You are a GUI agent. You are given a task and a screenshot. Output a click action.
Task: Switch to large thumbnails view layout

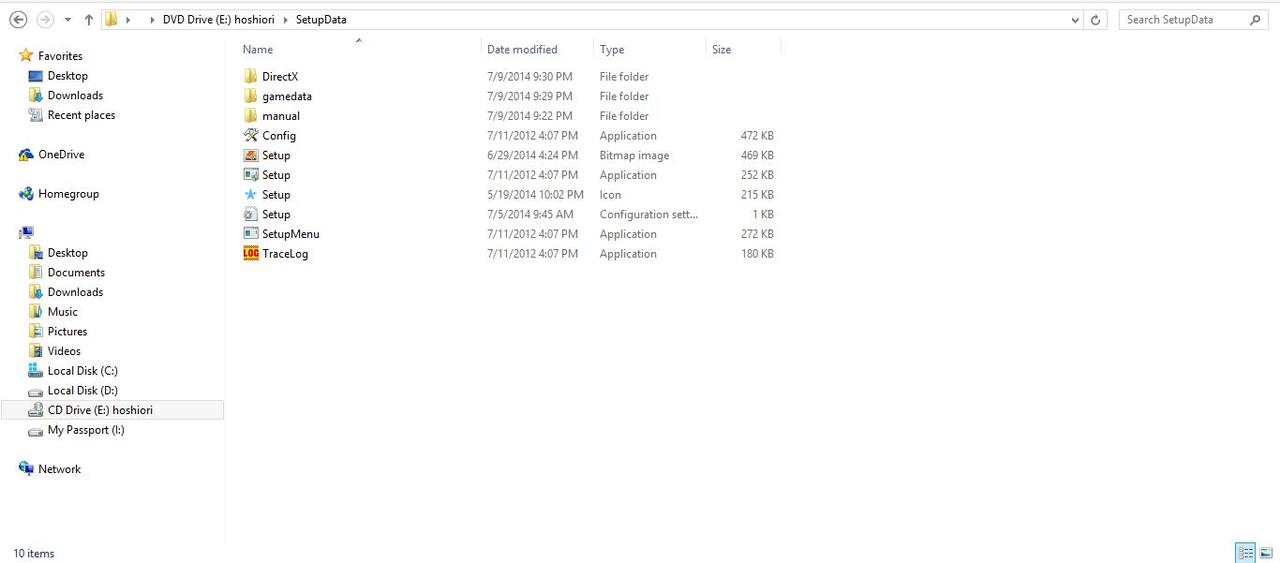coord(1266,553)
